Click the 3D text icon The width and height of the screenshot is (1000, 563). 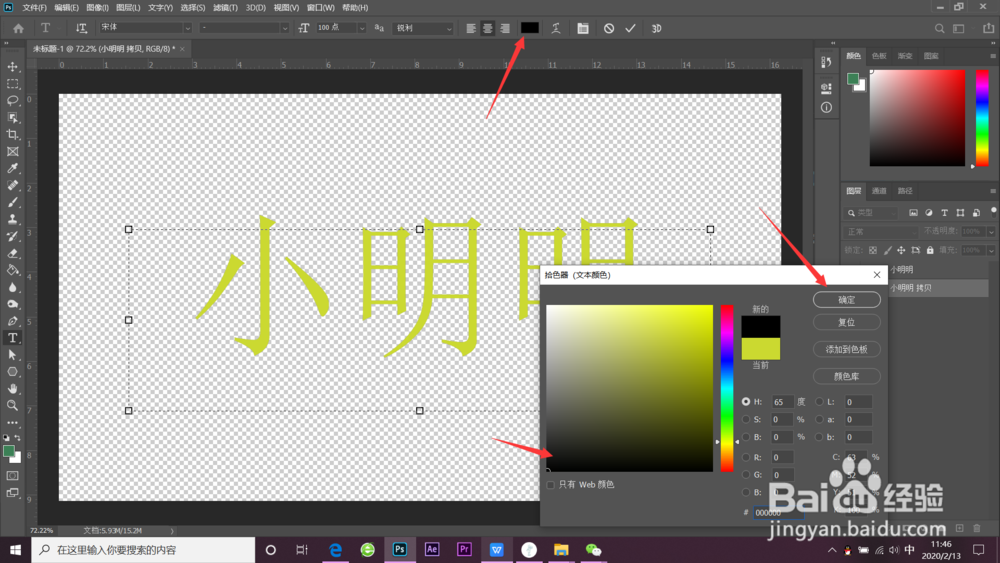[656, 28]
